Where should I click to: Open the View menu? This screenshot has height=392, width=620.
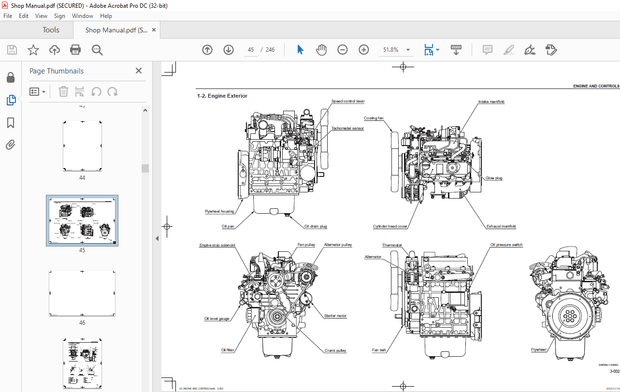pos(41,16)
